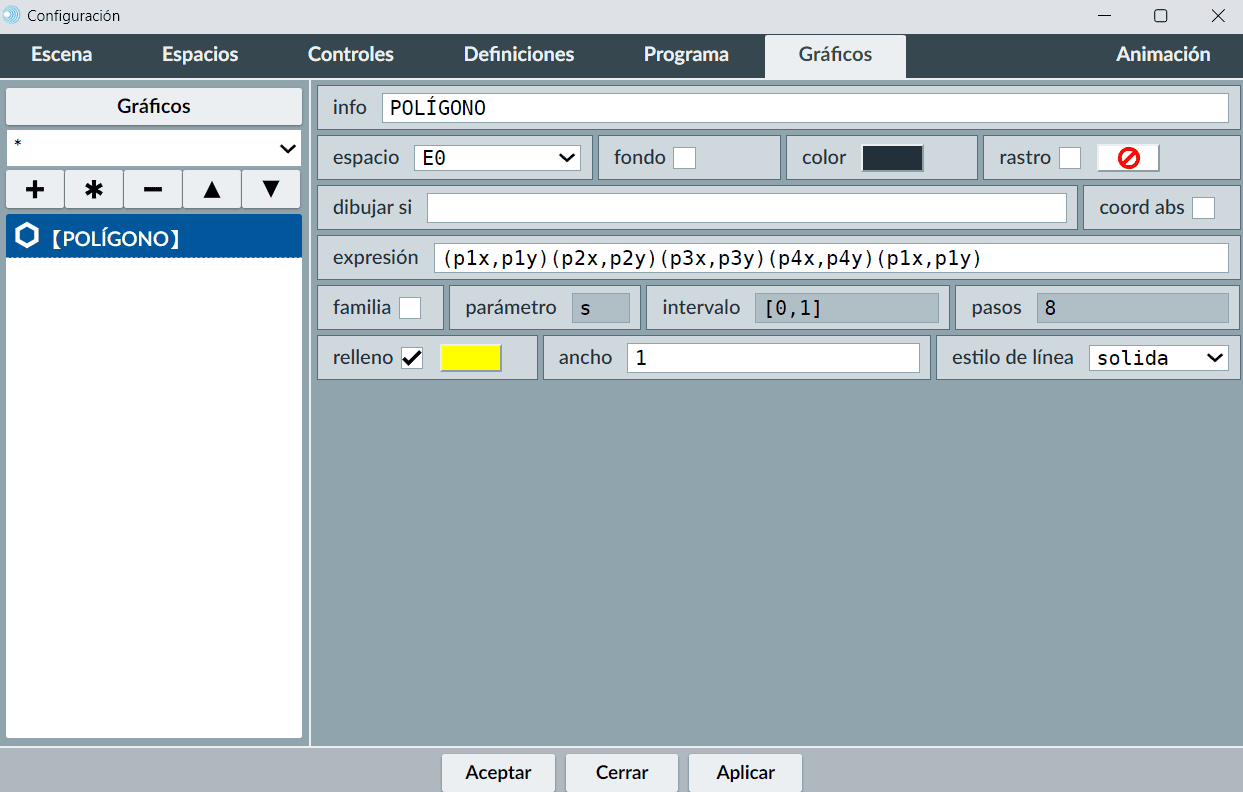Move graphic up with up arrow
The width and height of the screenshot is (1243, 792).
click(x=212, y=189)
